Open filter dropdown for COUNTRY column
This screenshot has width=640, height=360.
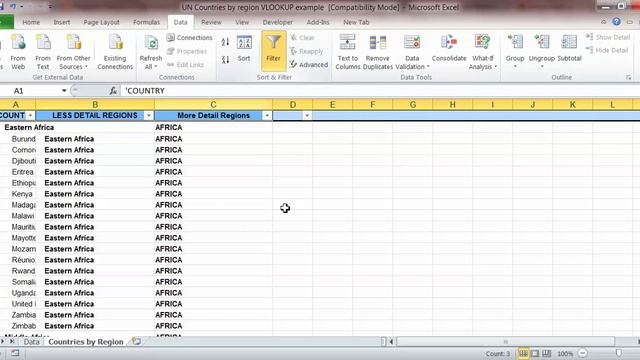pos(30,116)
